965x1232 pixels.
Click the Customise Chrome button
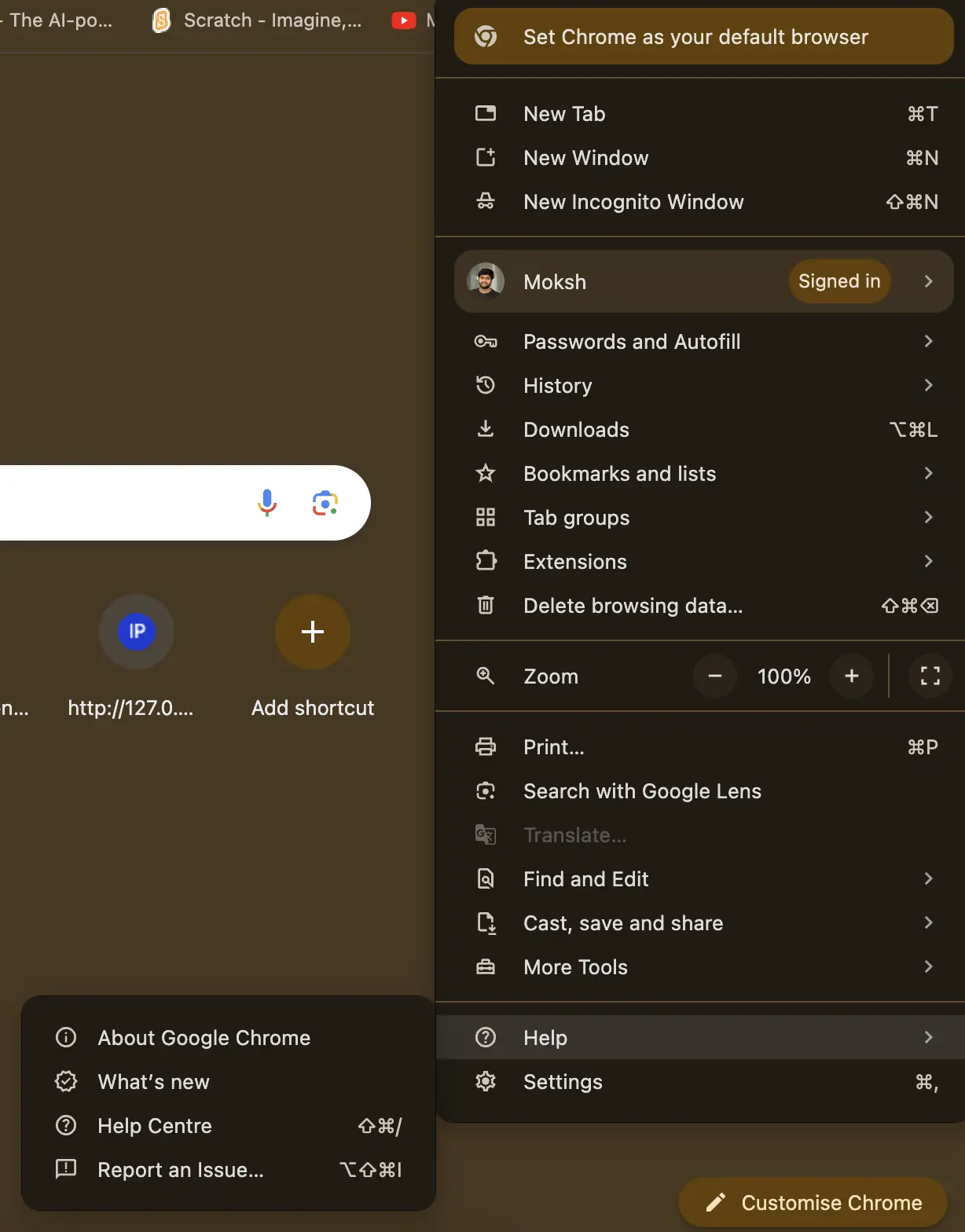tap(813, 1203)
